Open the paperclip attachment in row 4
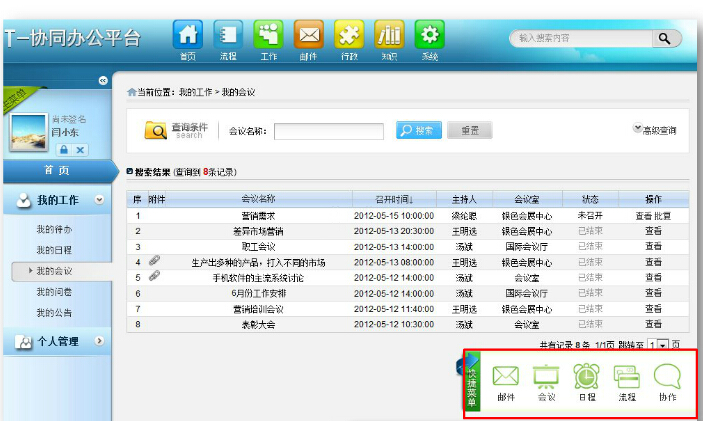The image size is (703, 421). pos(154,260)
